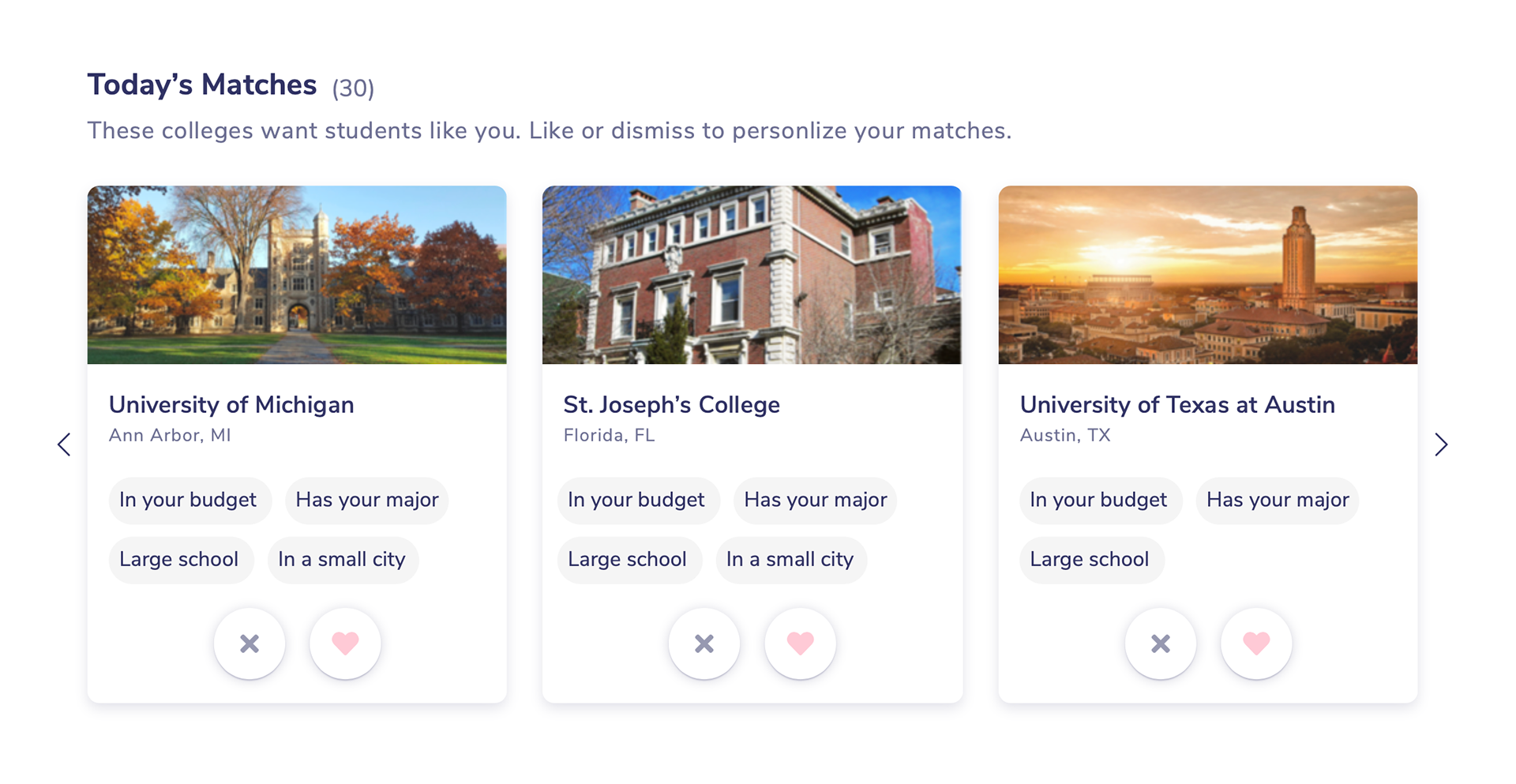Open St. Joseph's College building photo
Image resolution: width=1516 pixels, height=784 pixels.
pos(752,275)
